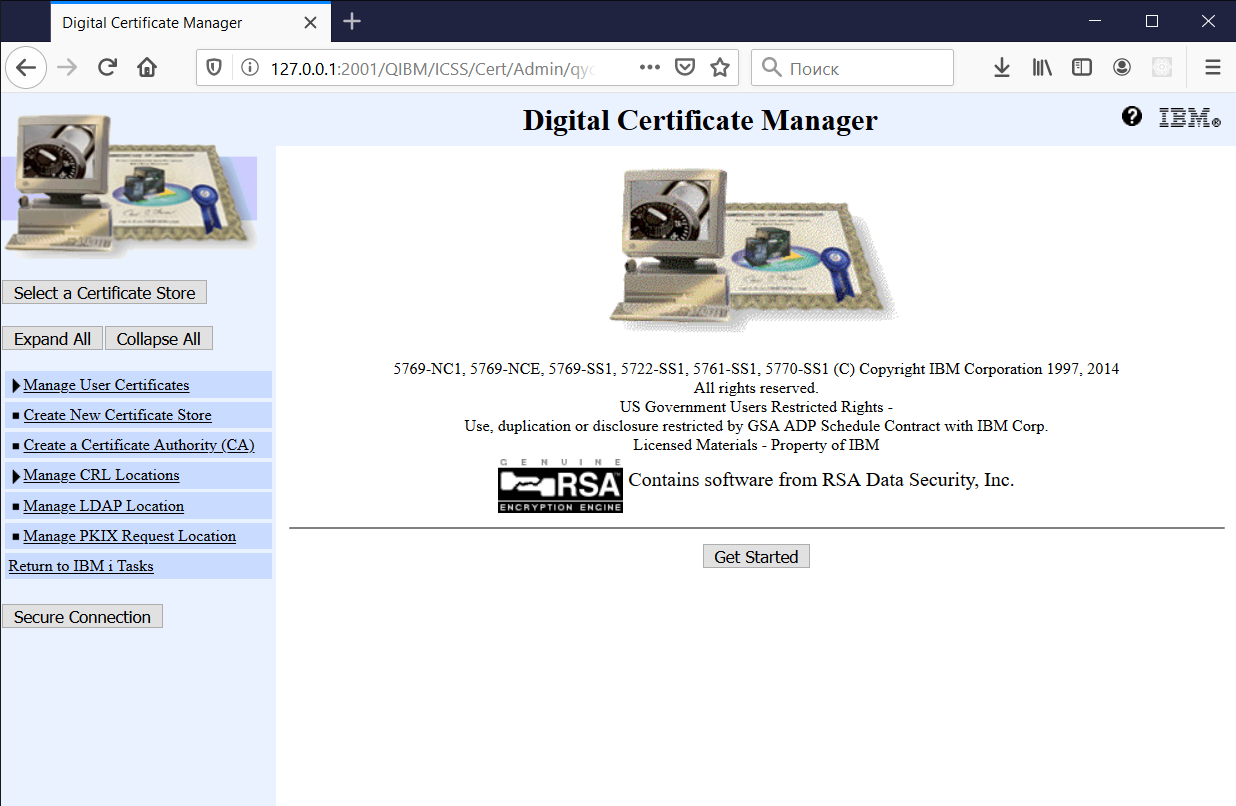Minimize the browser window

pyautogui.click(x=1097, y=21)
